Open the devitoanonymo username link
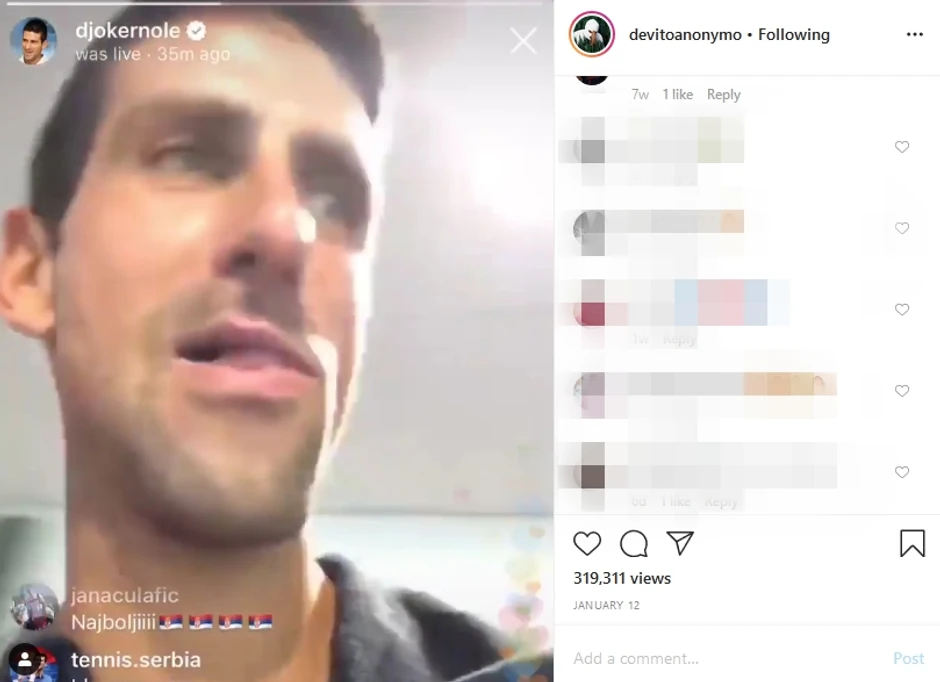This screenshot has height=682, width=940. (x=685, y=35)
